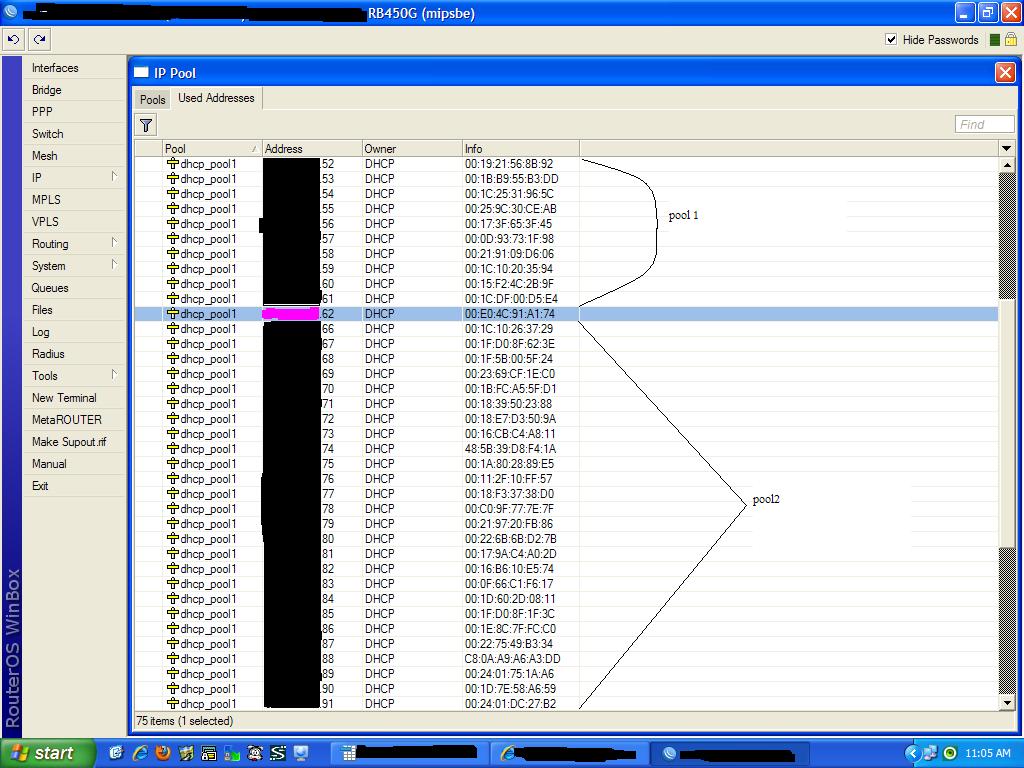The image size is (1024, 768).
Task: Expand the IP submenu arrow in the sidebar
Action: tap(113, 178)
